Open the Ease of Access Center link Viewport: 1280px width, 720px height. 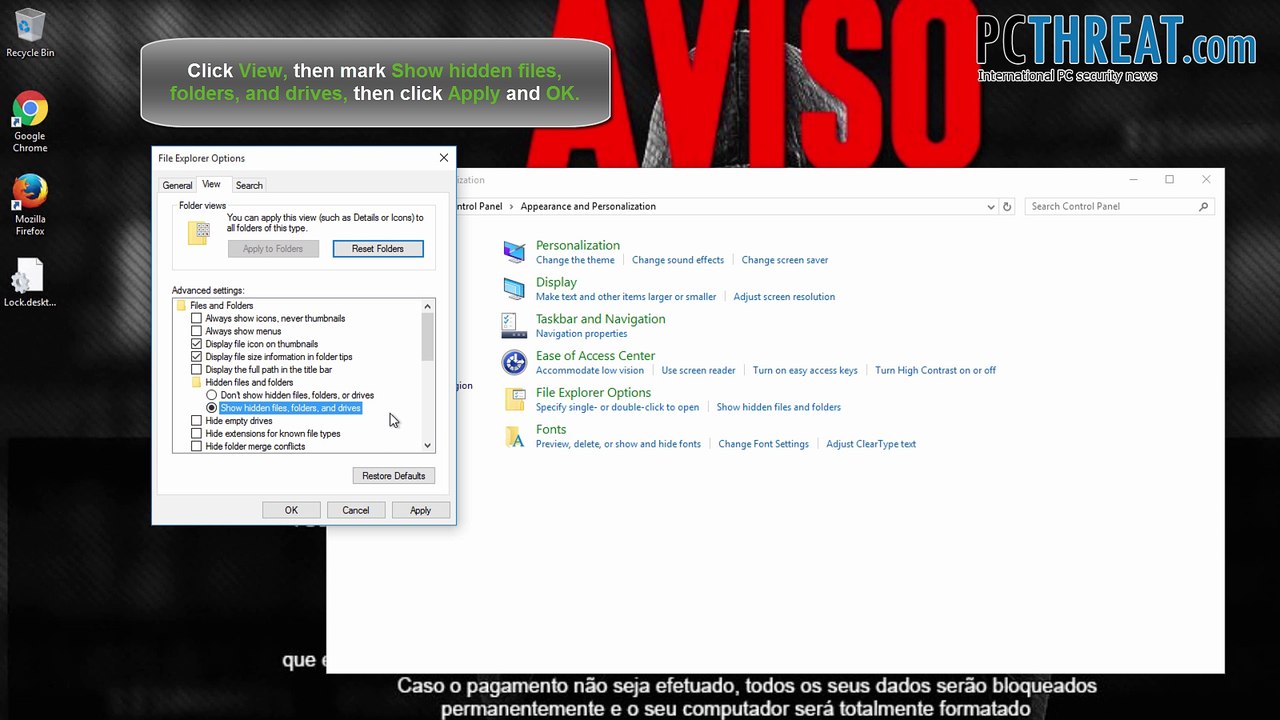pos(595,356)
